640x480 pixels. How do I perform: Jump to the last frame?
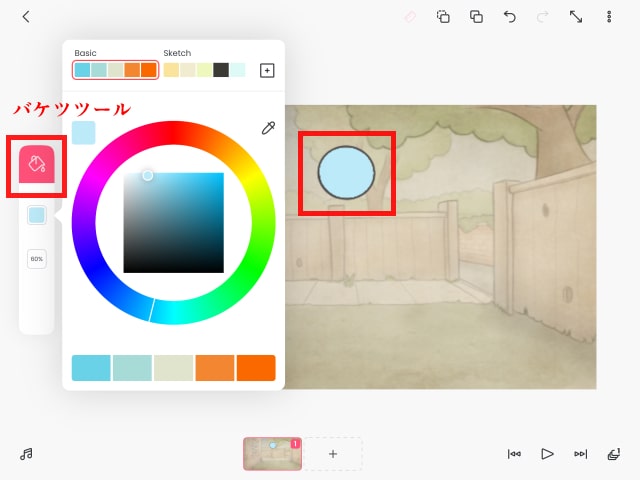coord(580,454)
